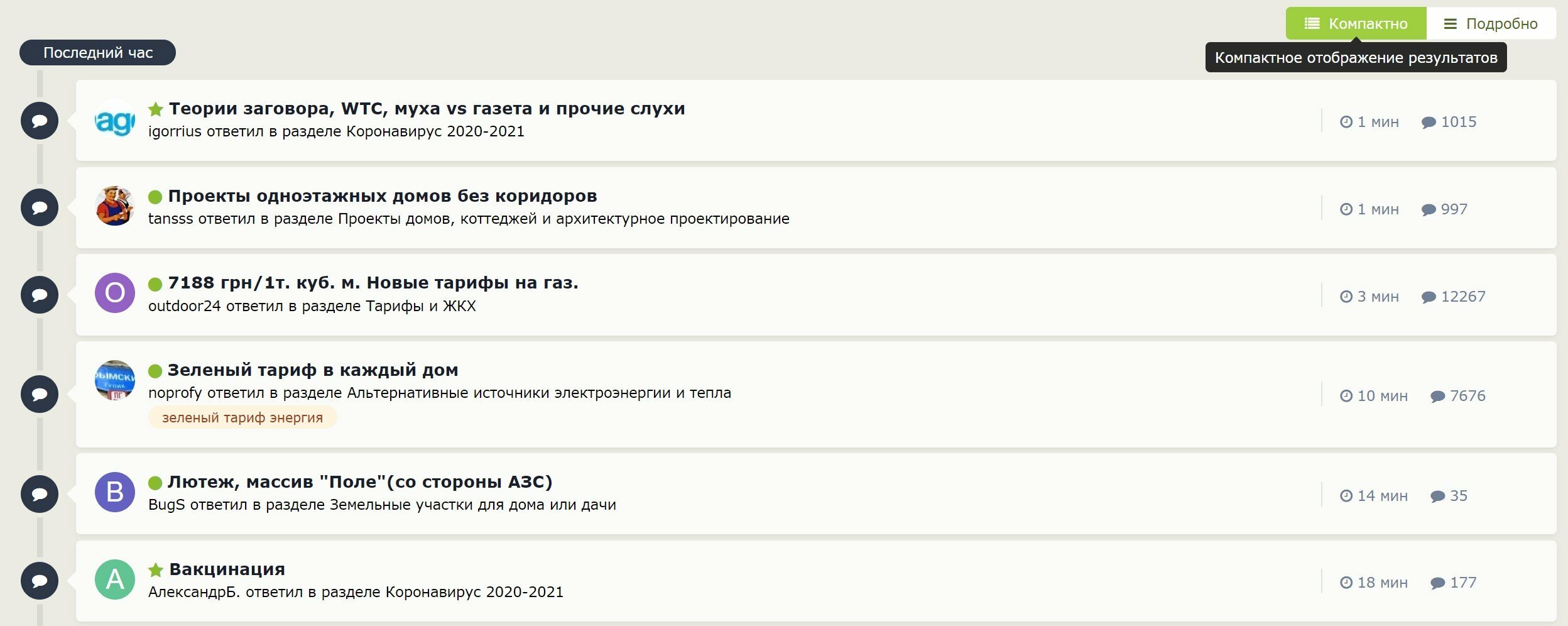Click the Последний час timeline label

coord(97,53)
